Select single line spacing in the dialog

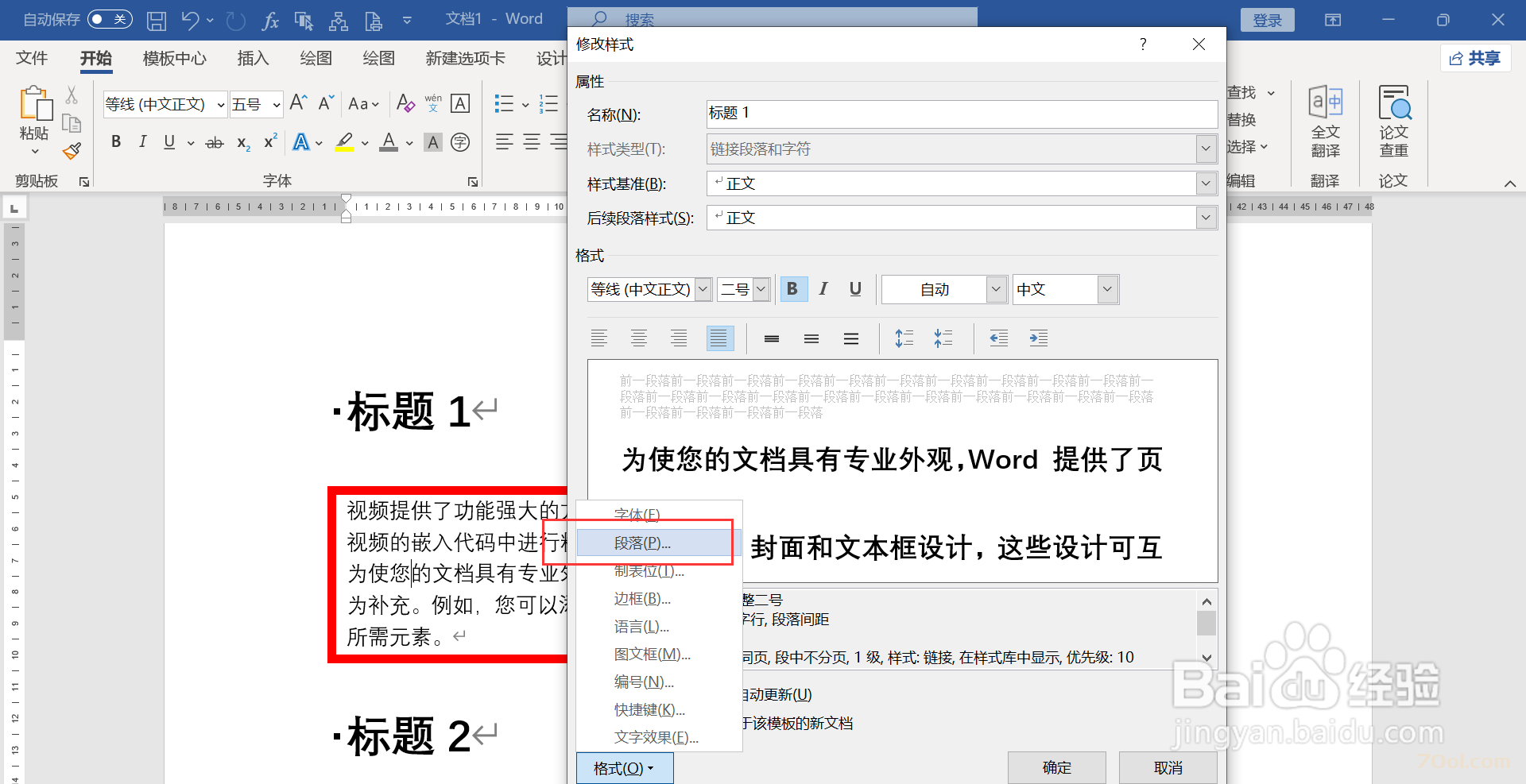(x=772, y=338)
